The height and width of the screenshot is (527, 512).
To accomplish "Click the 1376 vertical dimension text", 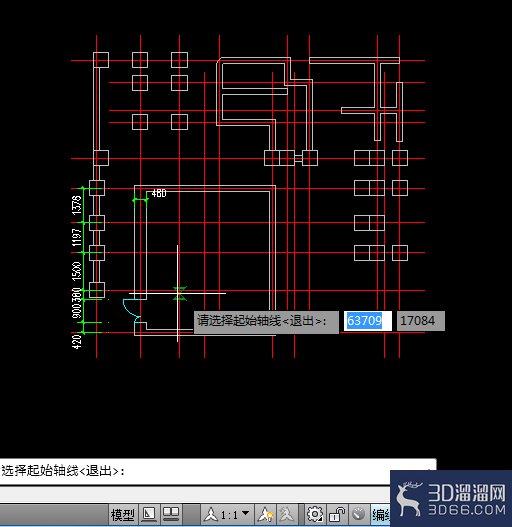I will 77,205.
